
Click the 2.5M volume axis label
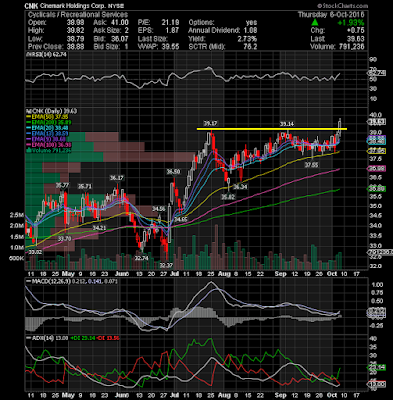(x=17, y=216)
